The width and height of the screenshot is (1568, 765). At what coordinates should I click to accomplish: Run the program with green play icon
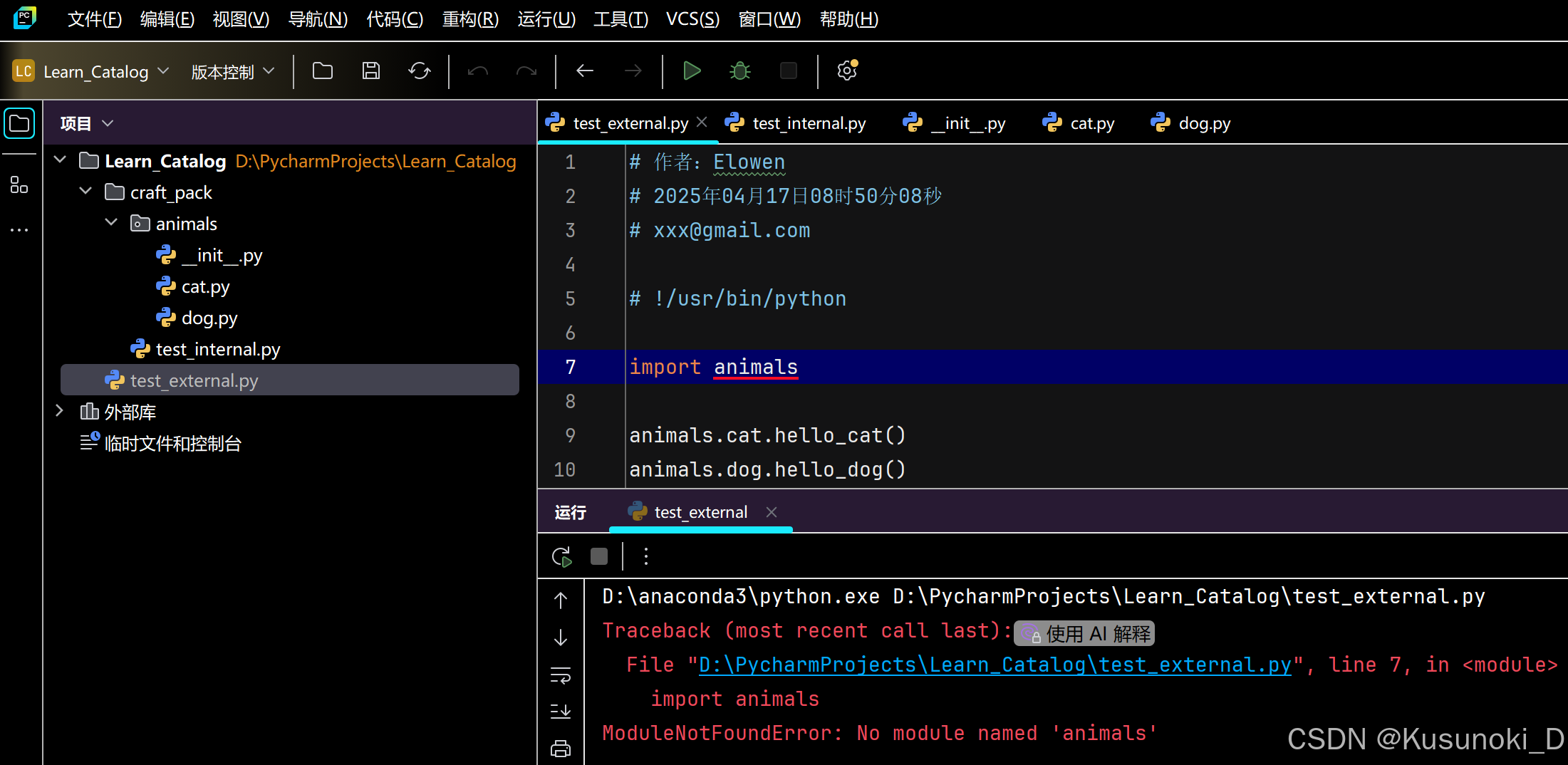(692, 71)
